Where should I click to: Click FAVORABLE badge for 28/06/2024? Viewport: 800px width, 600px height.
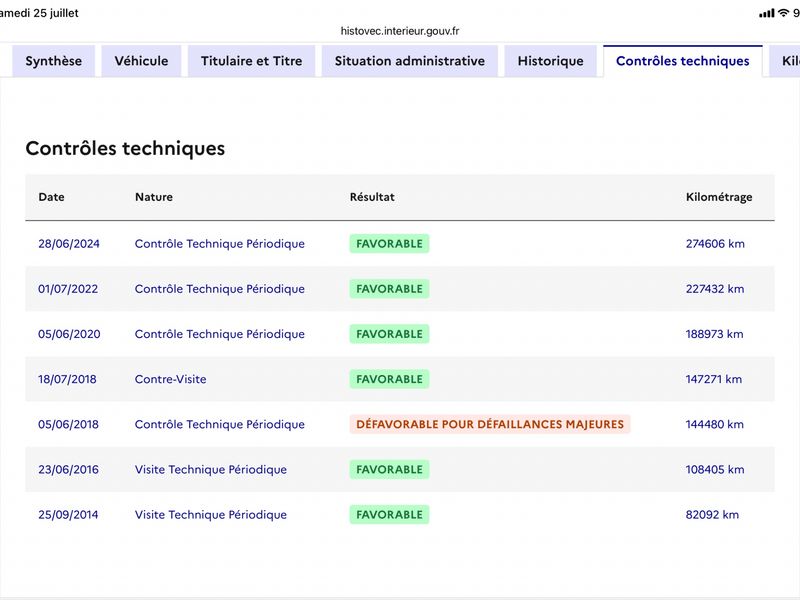(389, 244)
